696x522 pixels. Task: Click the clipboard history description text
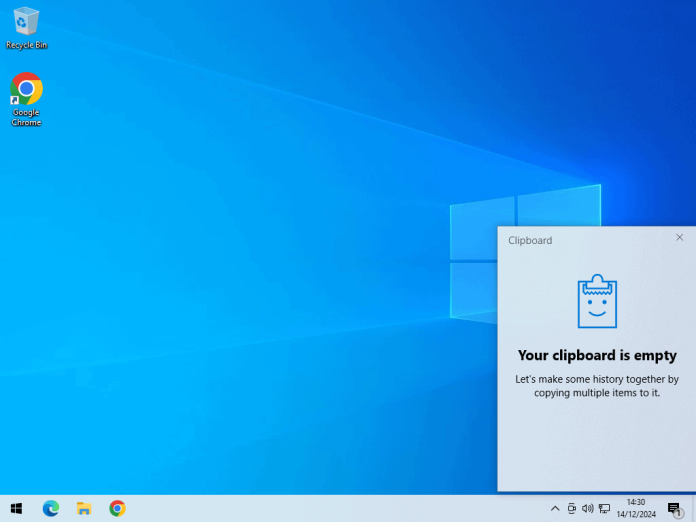(x=597, y=386)
